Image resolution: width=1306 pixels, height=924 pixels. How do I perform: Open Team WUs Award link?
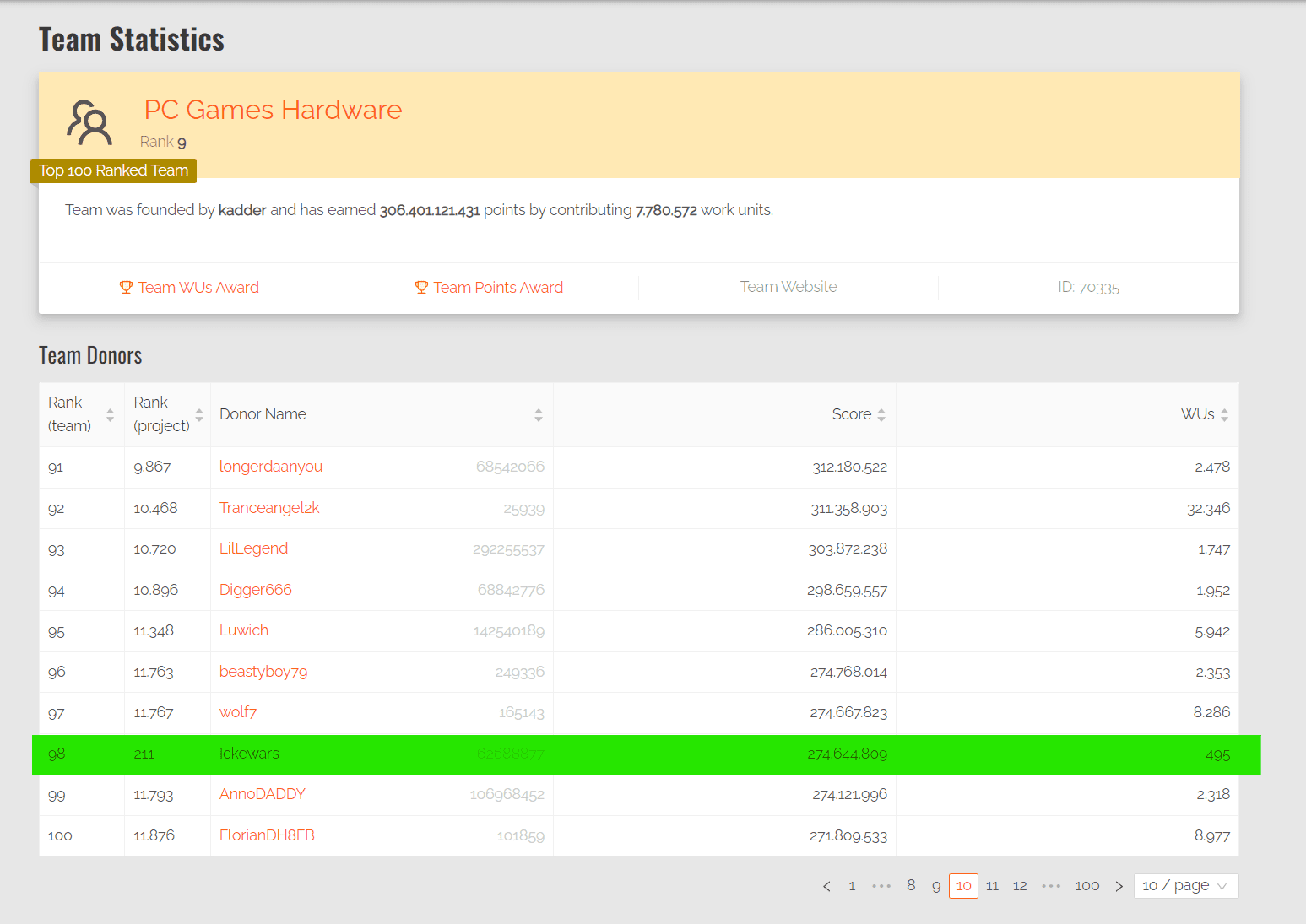(x=189, y=288)
